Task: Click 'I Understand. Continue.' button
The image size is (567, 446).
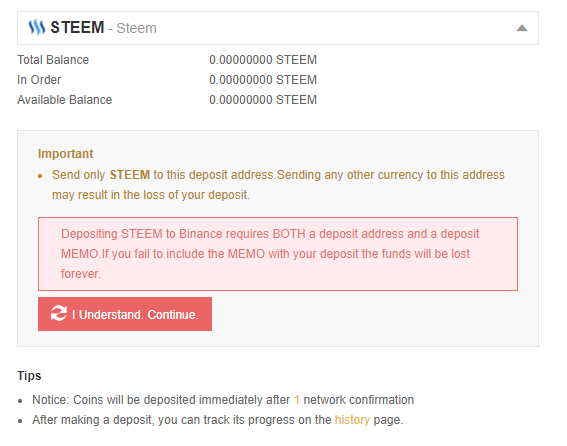Action: (x=125, y=314)
